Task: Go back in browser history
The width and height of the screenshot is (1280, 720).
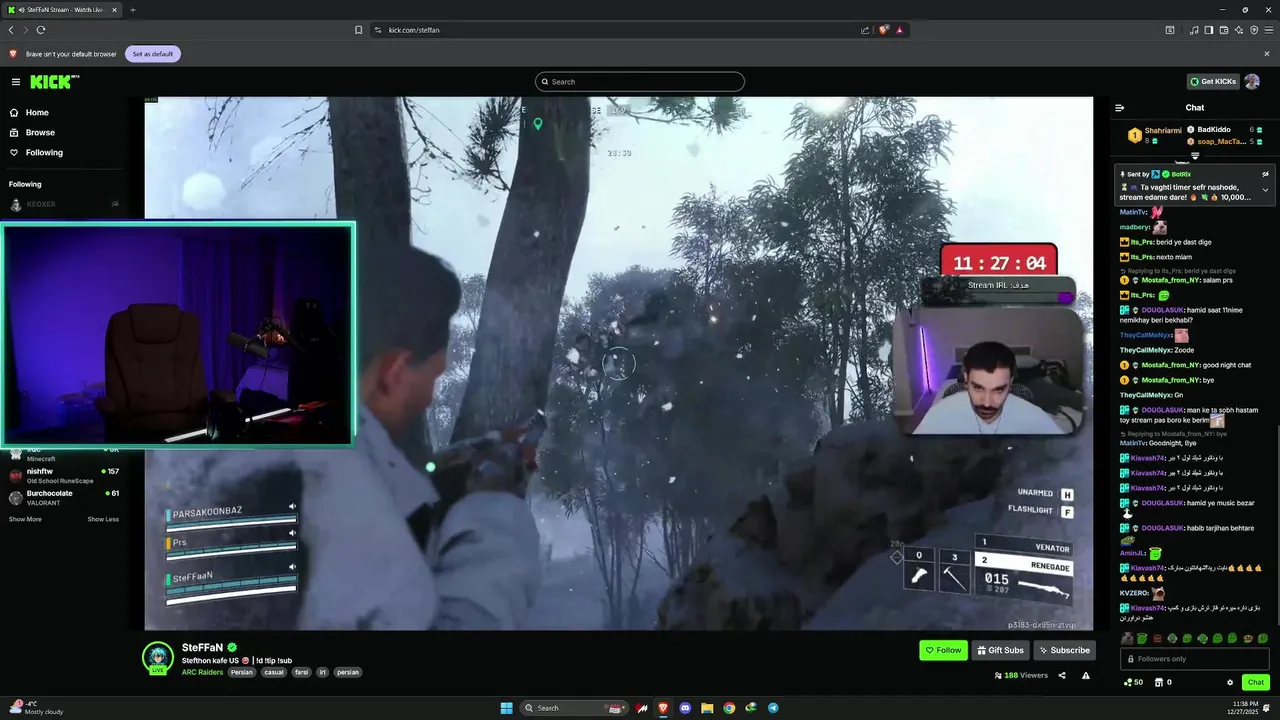Action: coord(11,30)
